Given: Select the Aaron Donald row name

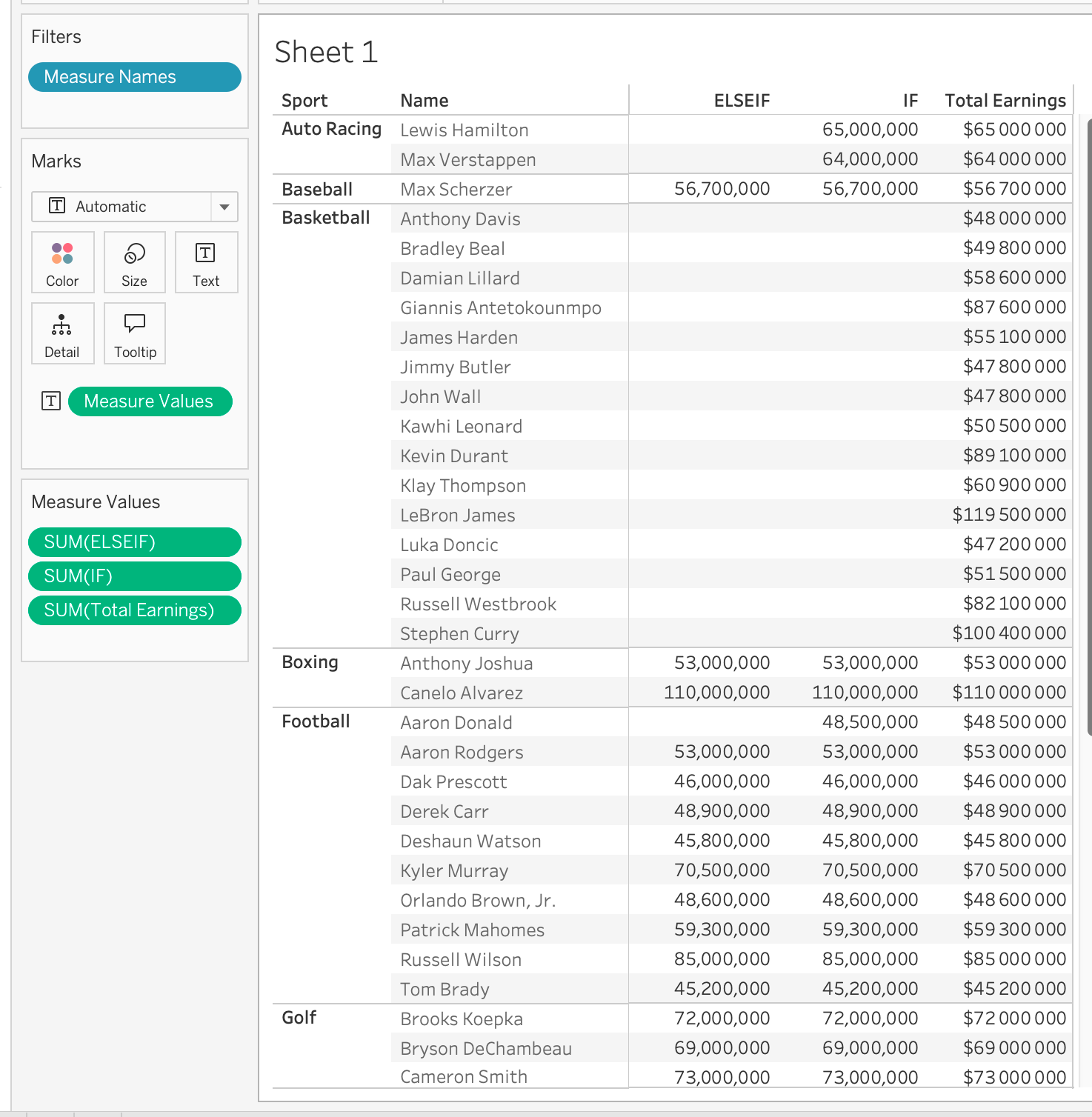Looking at the screenshot, I should [456, 723].
